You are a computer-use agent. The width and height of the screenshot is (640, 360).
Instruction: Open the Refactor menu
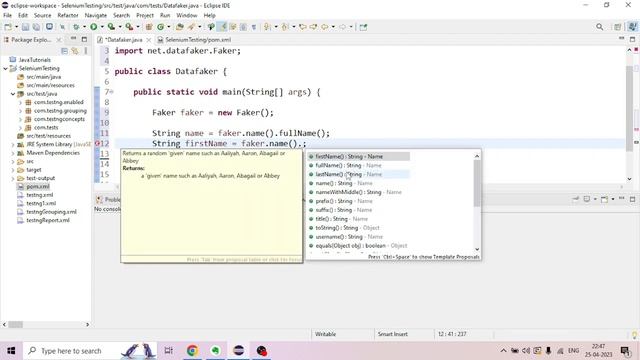[x=68, y=15]
